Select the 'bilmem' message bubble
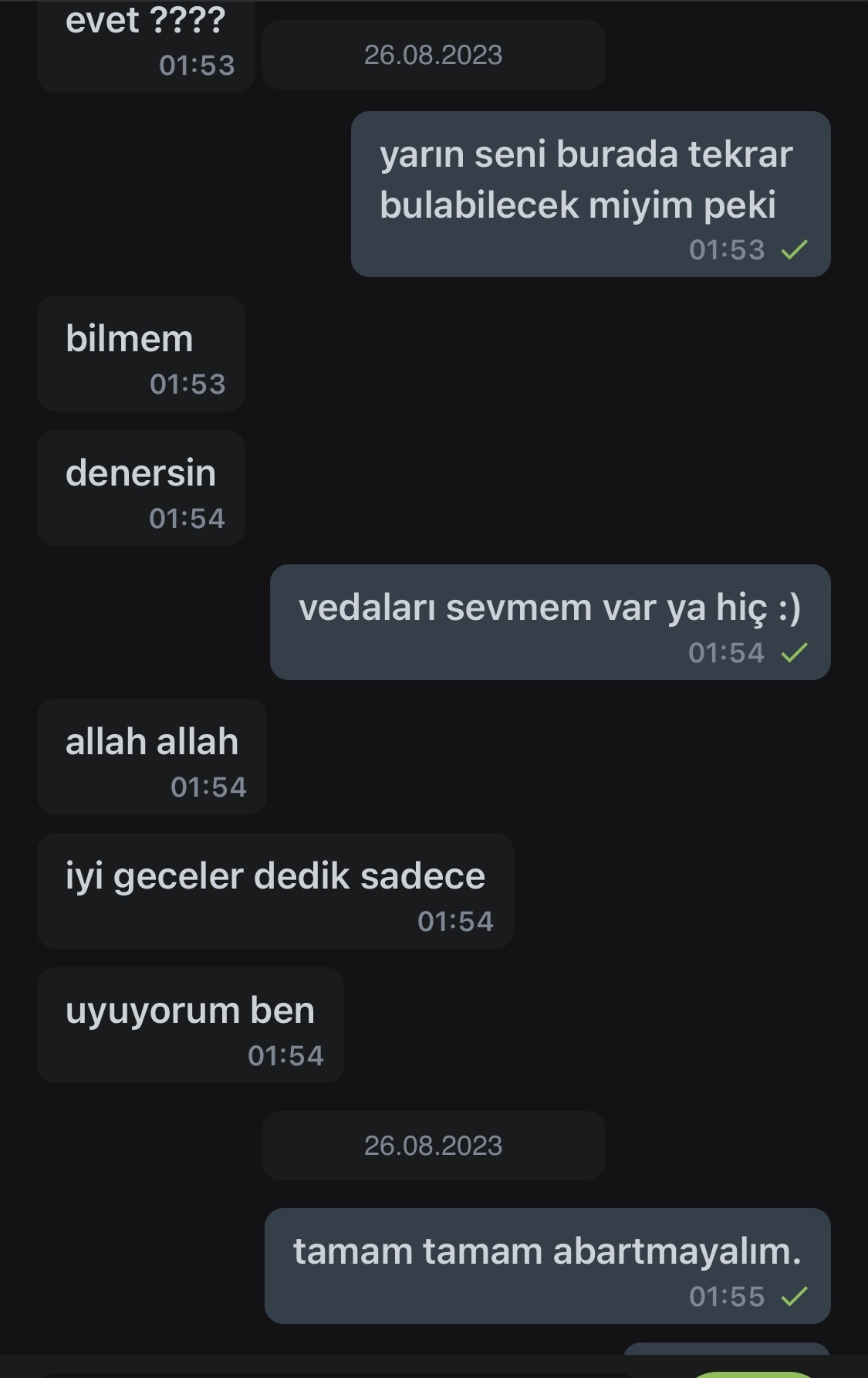Viewport: 868px width, 1378px height. coord(141,354)
